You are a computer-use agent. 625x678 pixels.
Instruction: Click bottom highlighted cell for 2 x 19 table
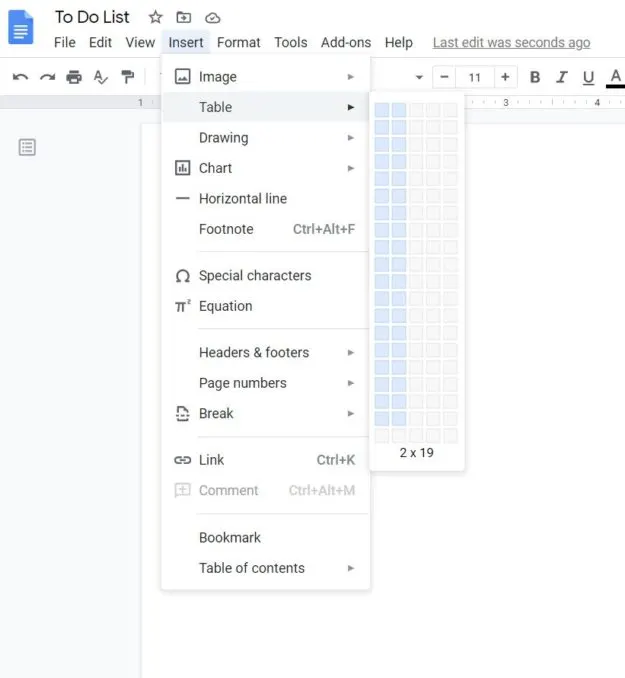399,419
